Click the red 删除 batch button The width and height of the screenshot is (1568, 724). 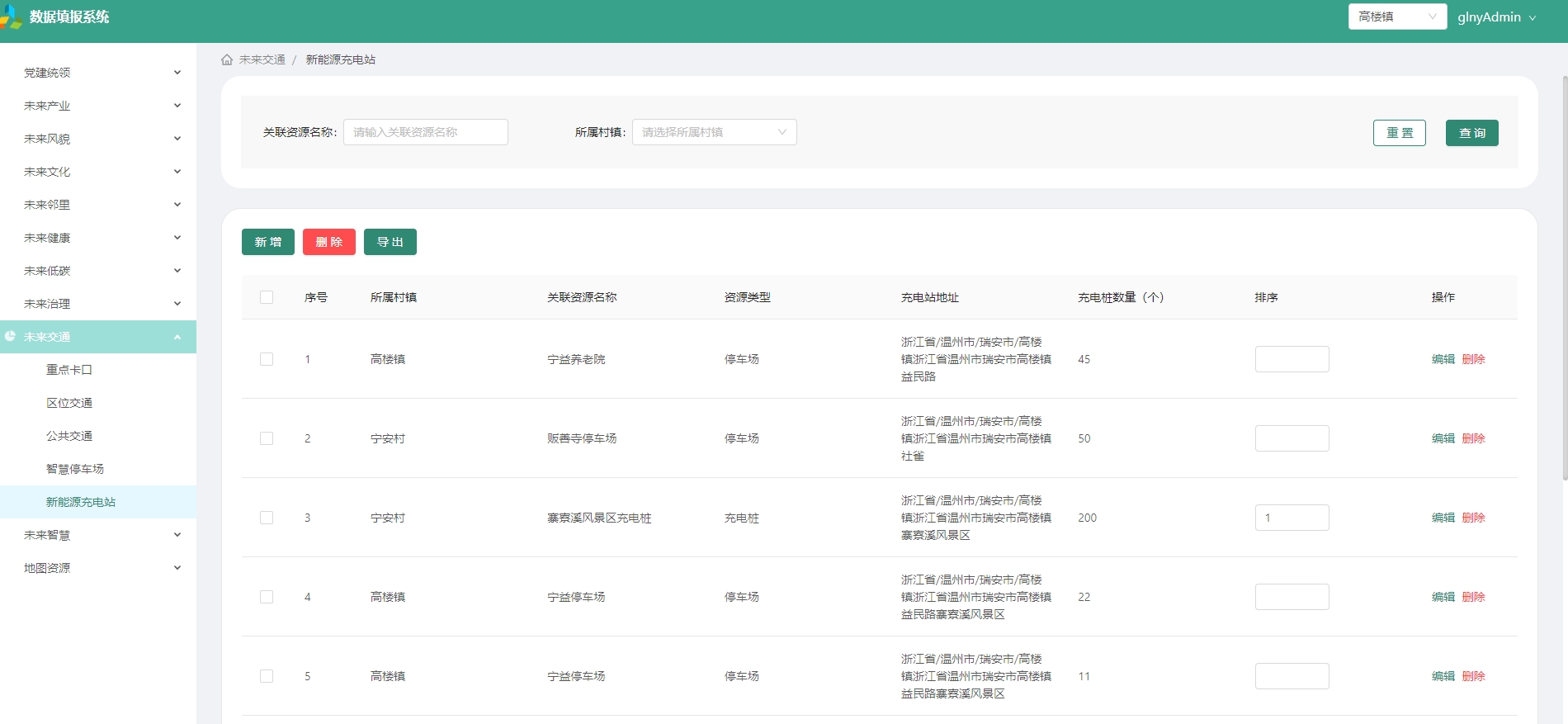329,242
